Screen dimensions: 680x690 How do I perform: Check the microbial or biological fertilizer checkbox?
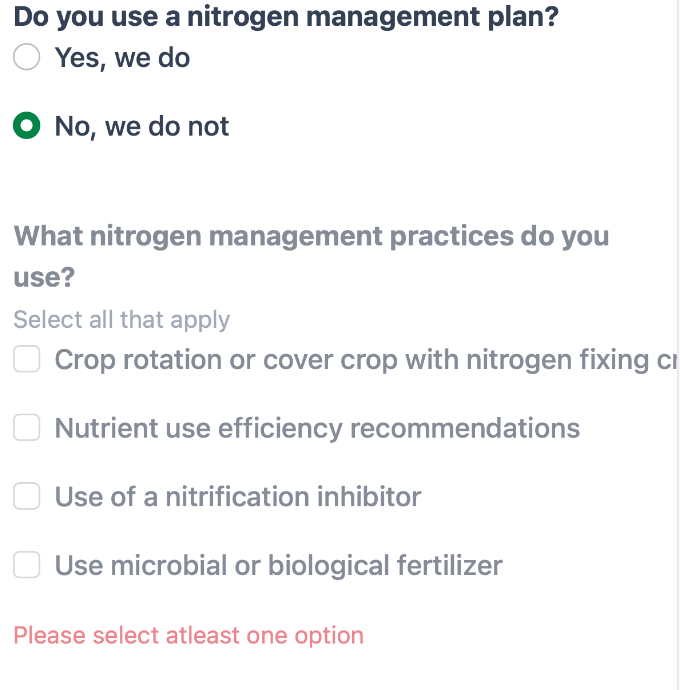(x=27, y=566)
